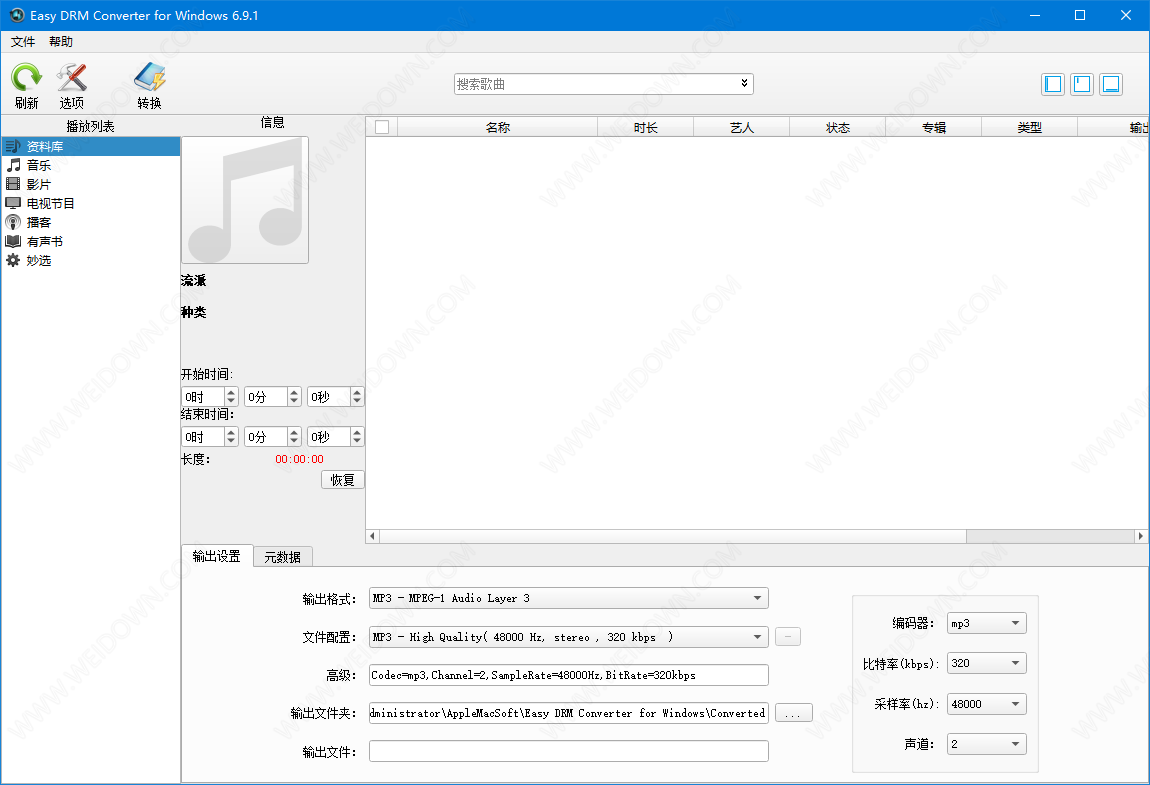This screenshot has height=785, width=1150.
Task: Sort by 专辑 column header
Action: pyautogui.click(x=934, y=127)
